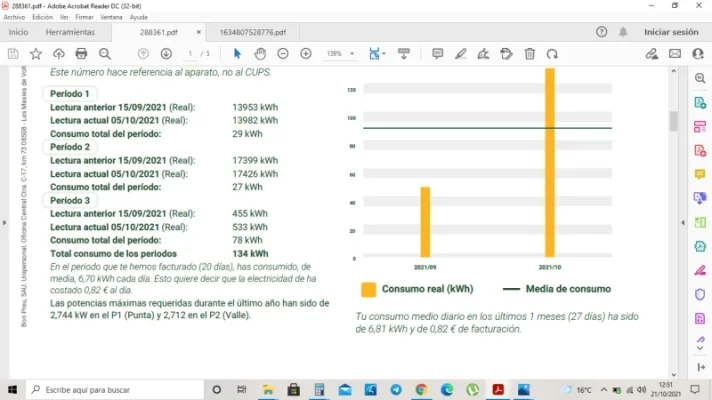The width and height of the screenshot is (712, 400).
Task: Open the Organize pages sidebar tool
Action: point(700,127)
